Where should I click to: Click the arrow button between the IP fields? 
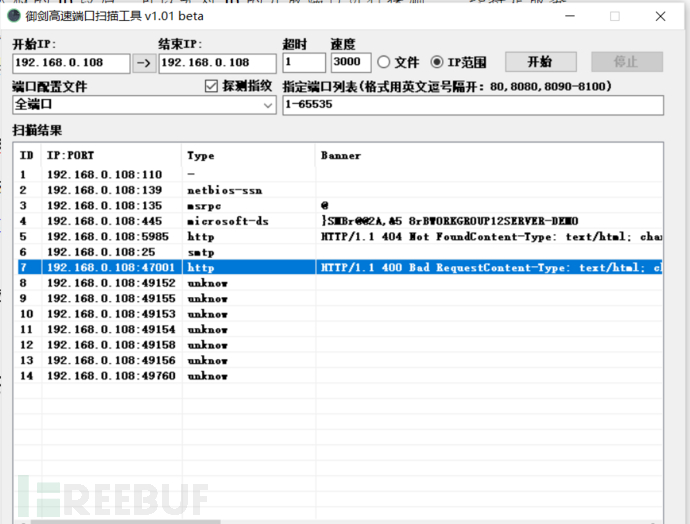click(144, 63)
